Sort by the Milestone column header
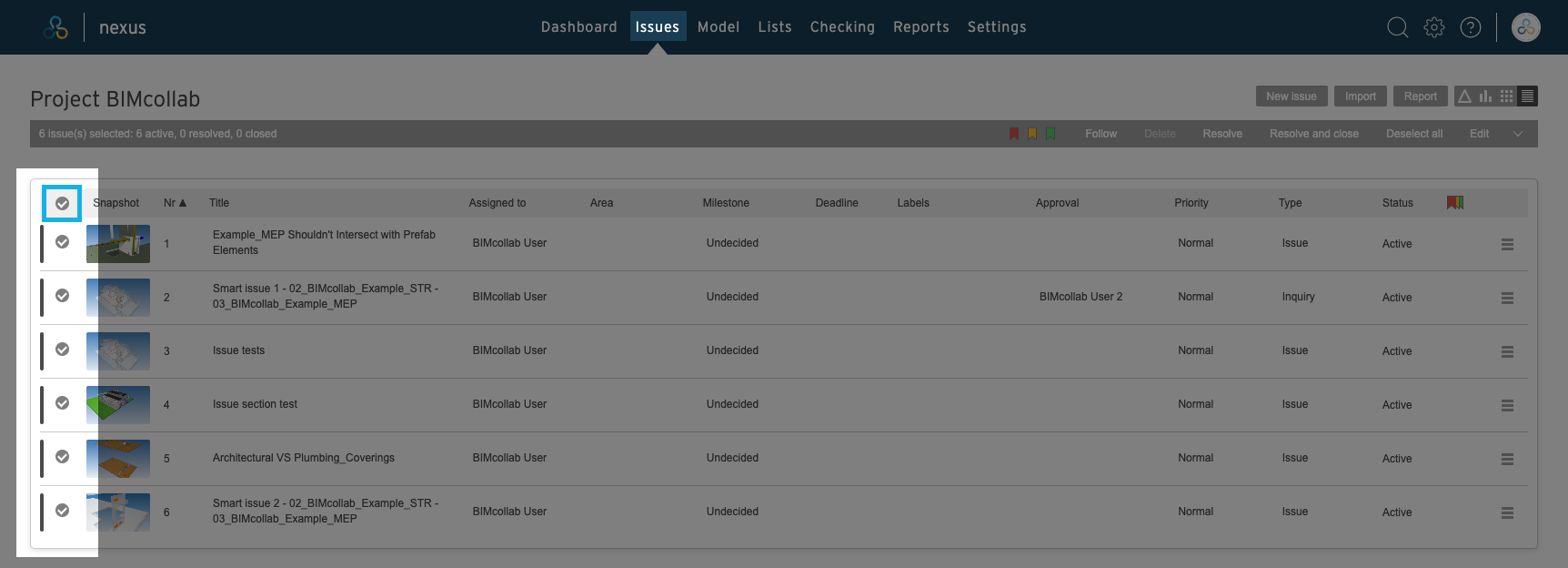1568x568 pixels. click(726, 203)
